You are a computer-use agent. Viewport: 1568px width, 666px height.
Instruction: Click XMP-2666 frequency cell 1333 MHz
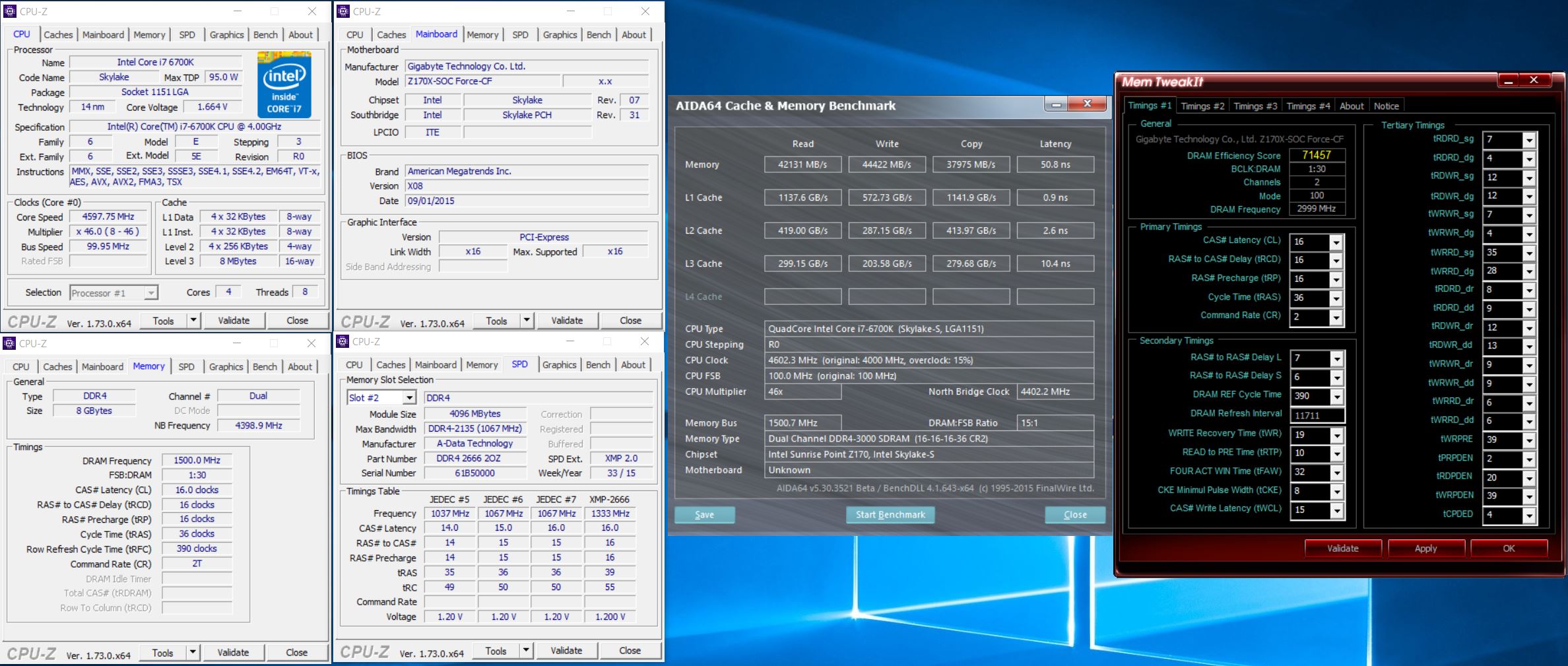(x=610, y=514)
